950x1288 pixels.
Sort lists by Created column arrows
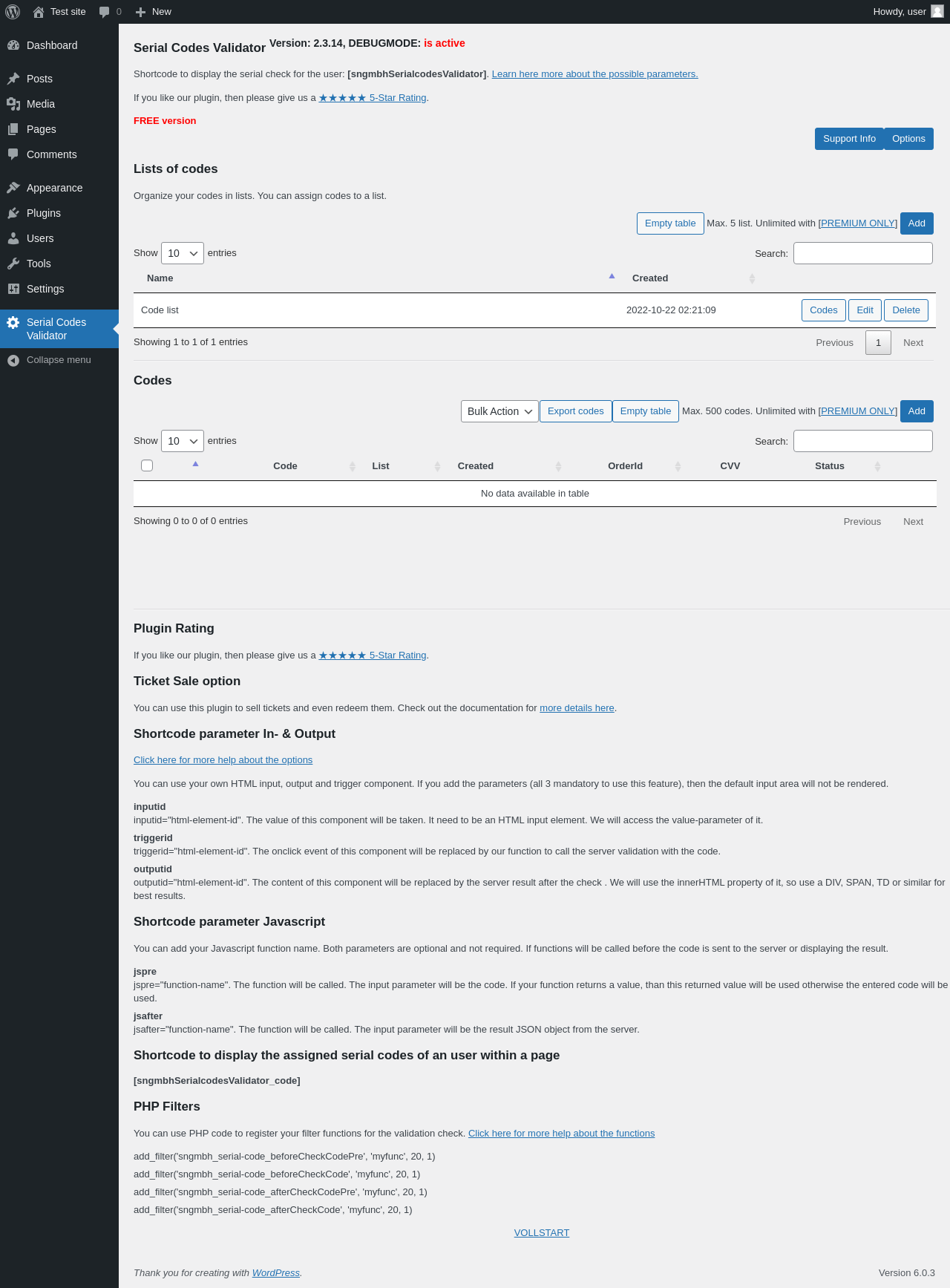coord(752,278)
